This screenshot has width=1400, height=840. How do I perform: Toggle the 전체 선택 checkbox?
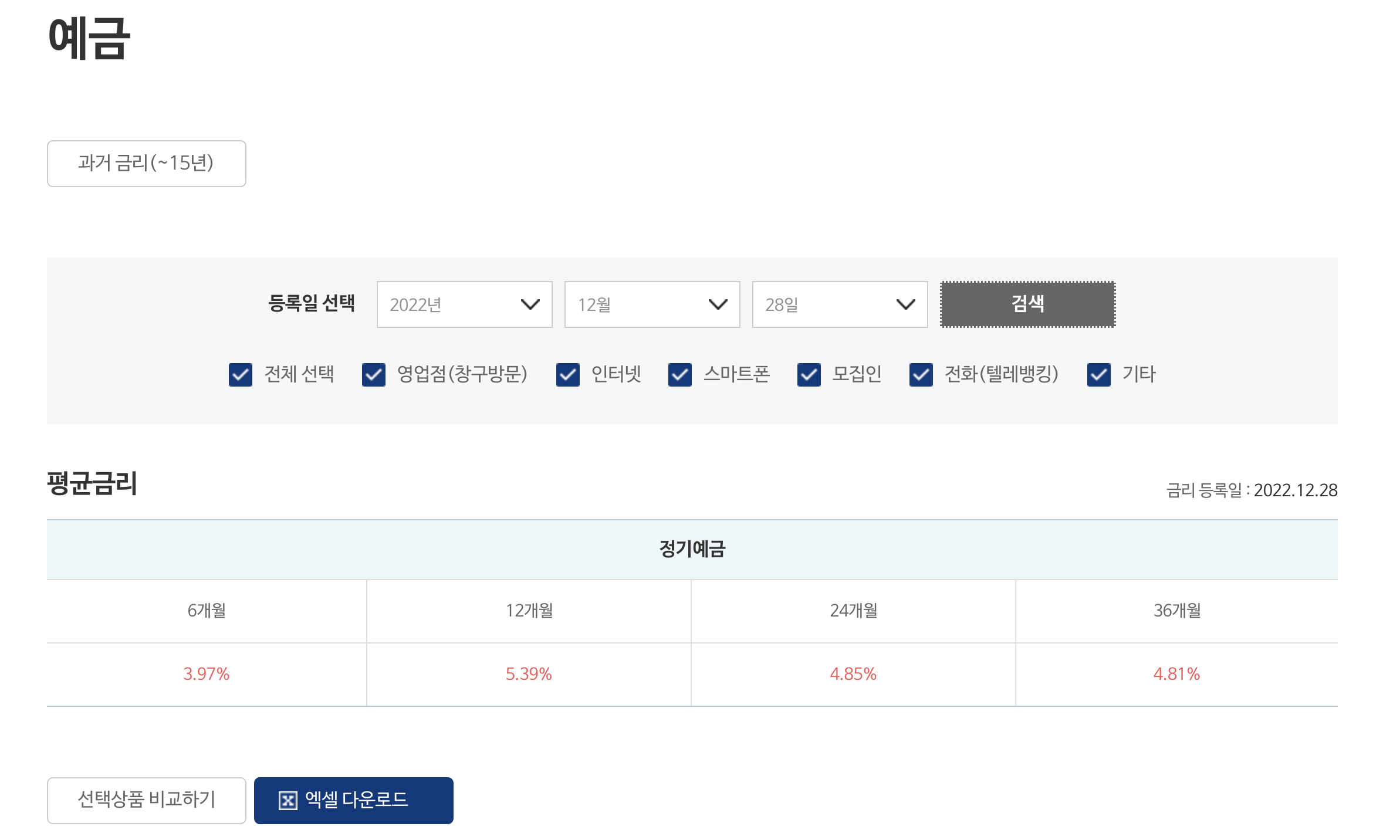point(241,374)
